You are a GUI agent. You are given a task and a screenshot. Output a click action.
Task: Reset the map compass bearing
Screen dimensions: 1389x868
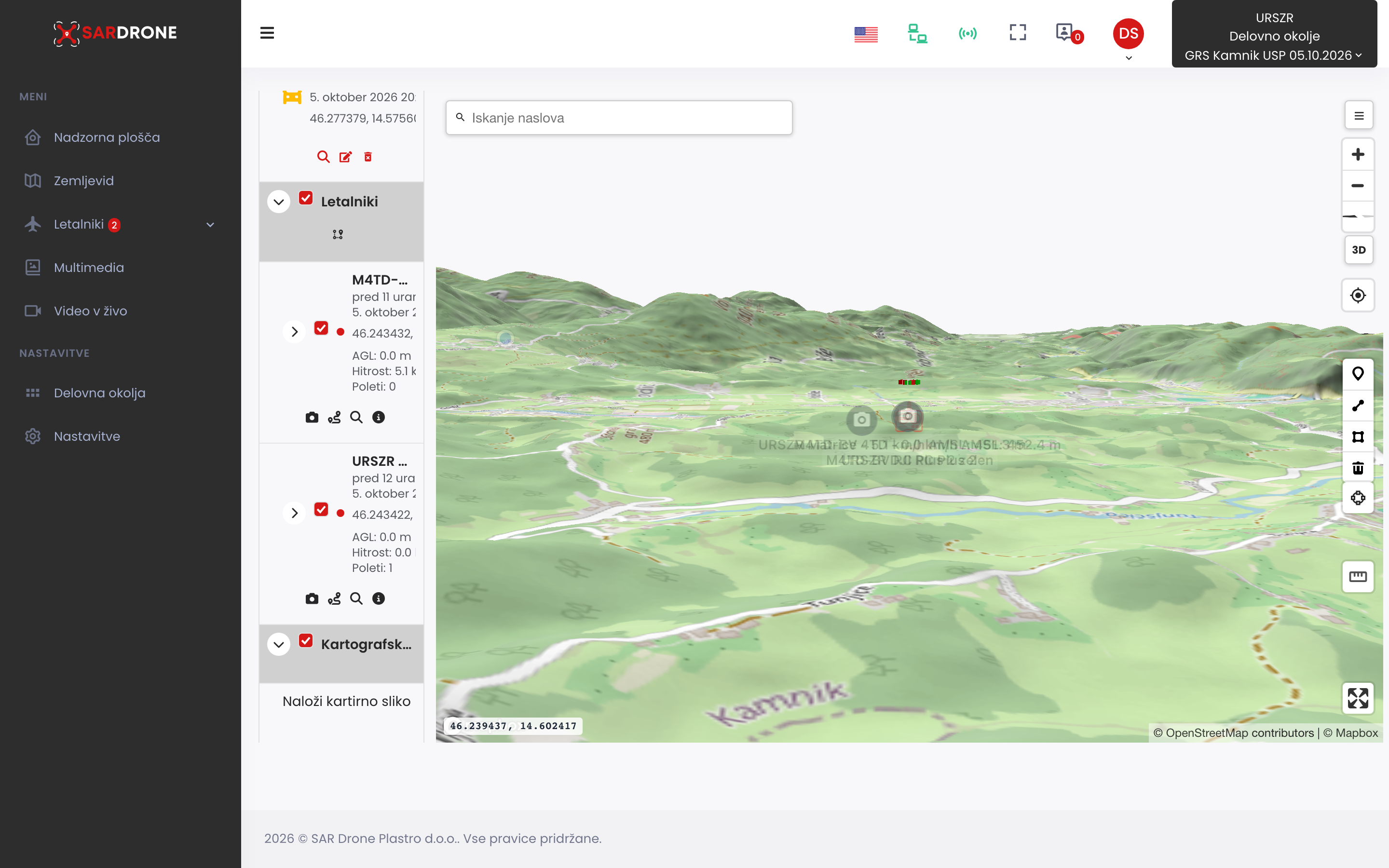1358,217
